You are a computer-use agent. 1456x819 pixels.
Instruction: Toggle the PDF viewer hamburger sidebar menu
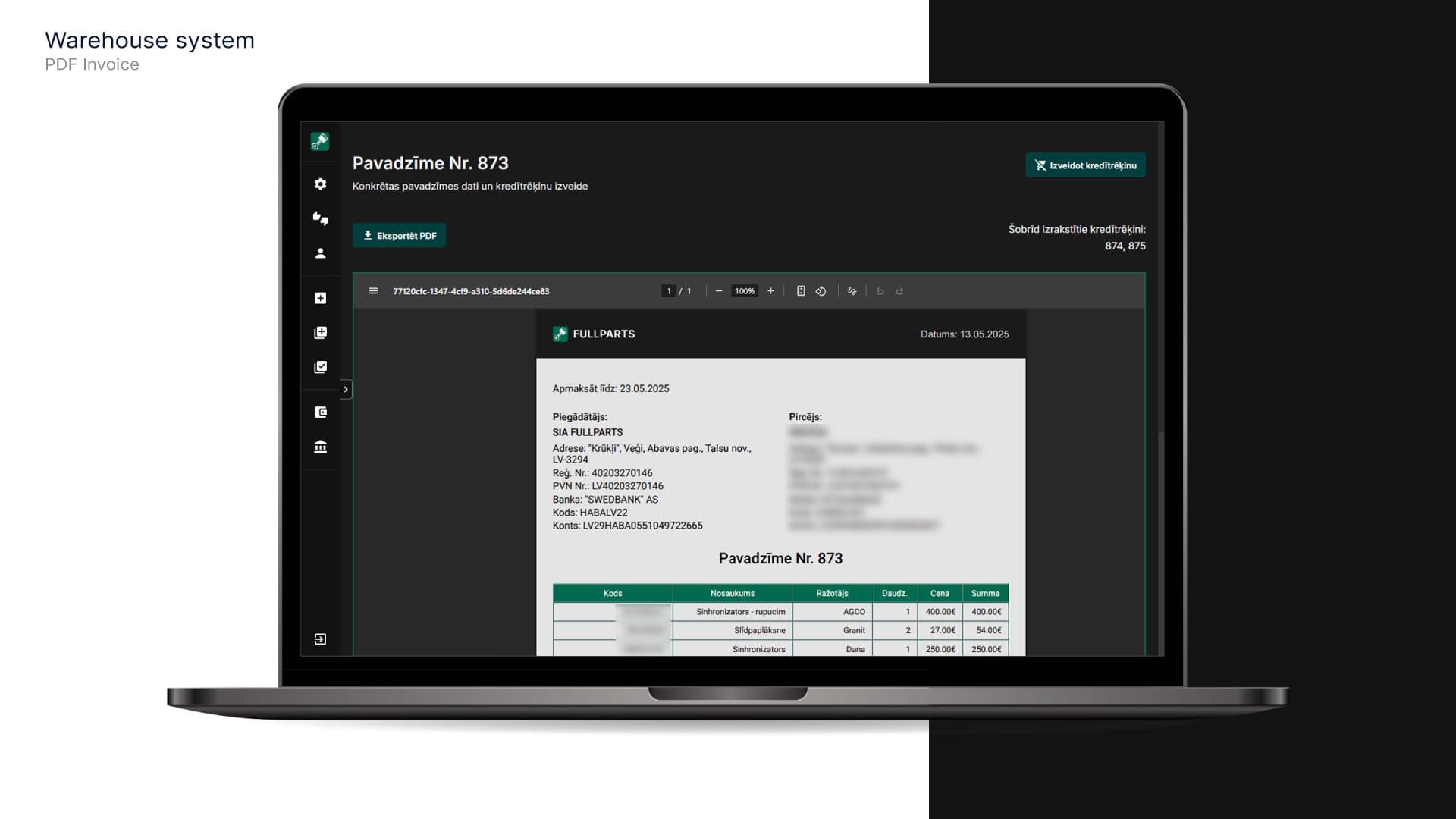[373, 291]
